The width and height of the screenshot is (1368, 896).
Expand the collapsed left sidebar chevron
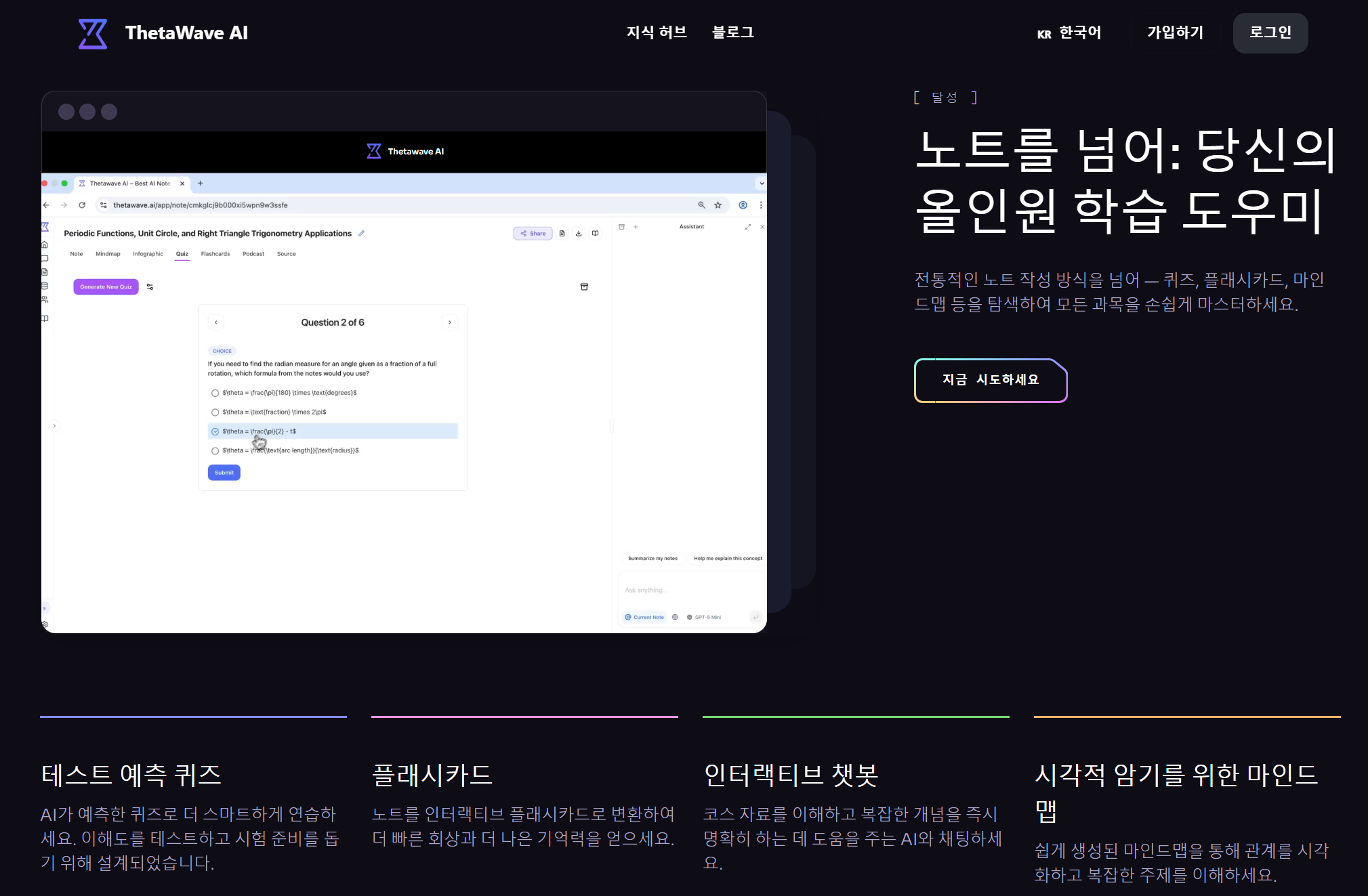(x=54, y=426)
